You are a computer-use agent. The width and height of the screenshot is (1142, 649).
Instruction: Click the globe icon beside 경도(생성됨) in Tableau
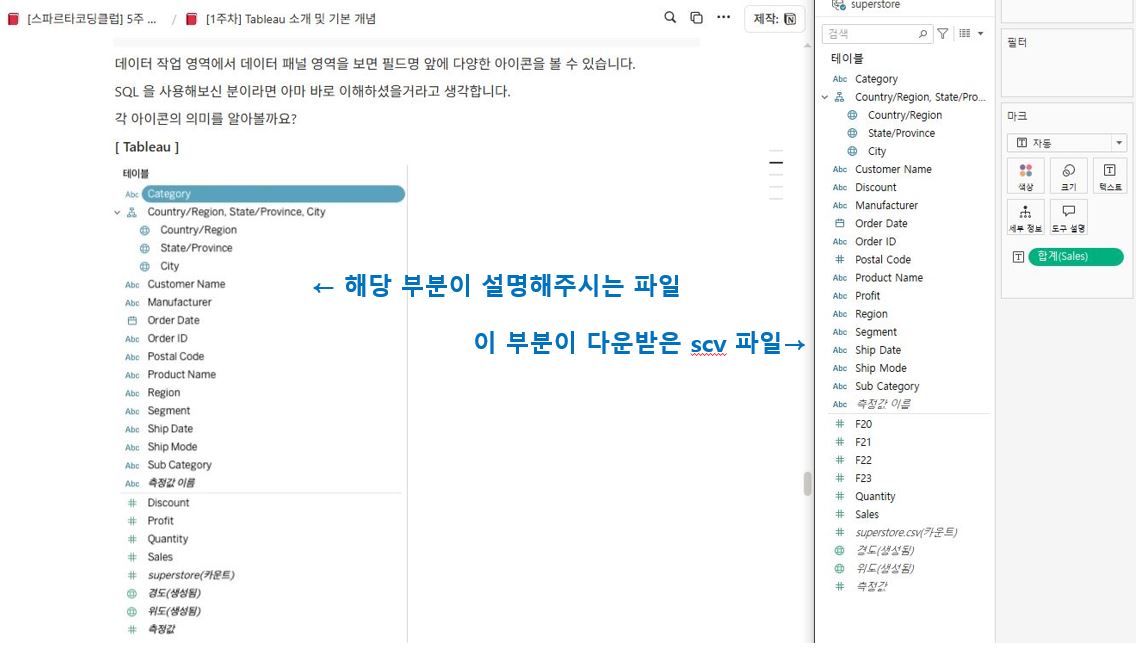840,551
